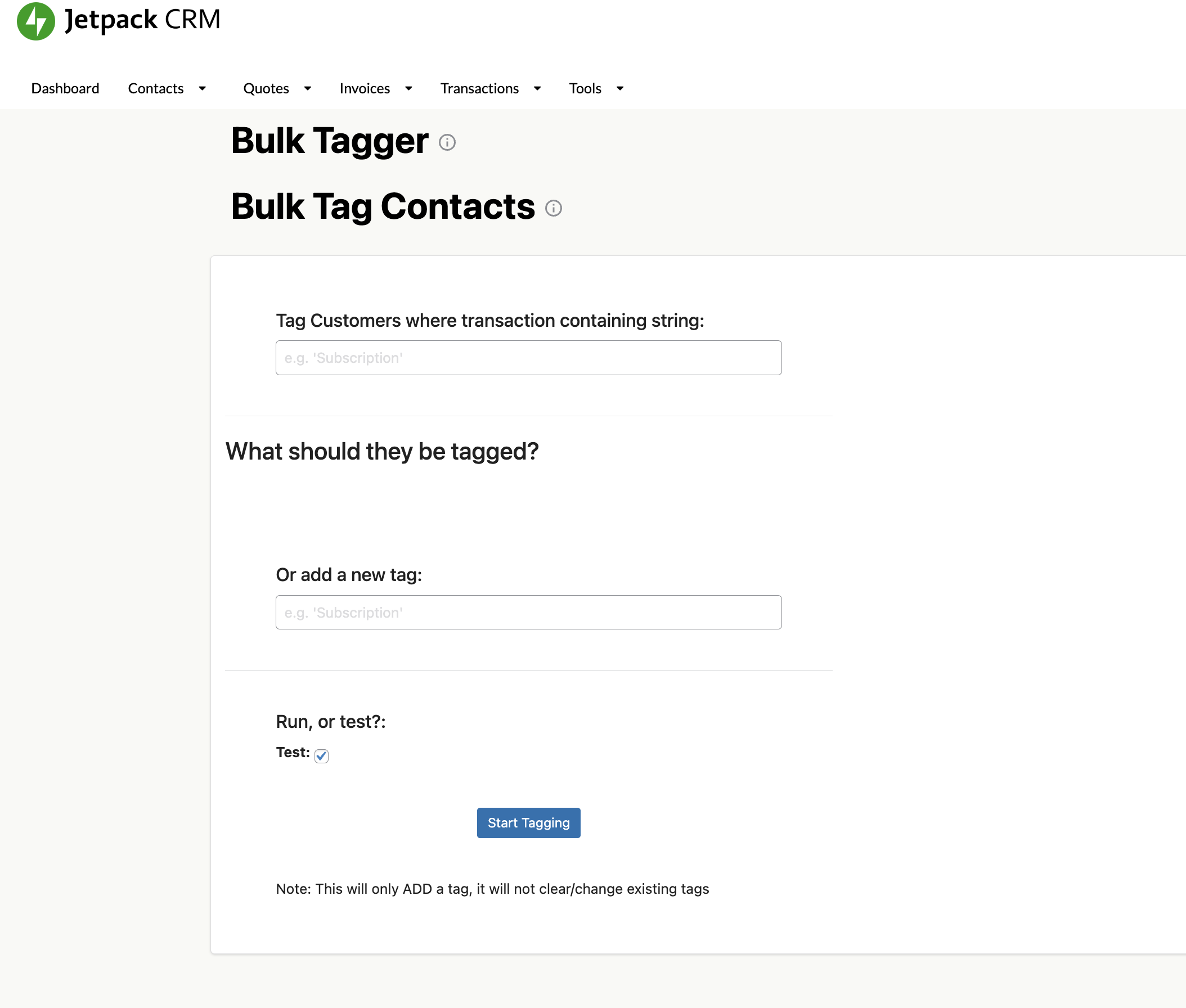Image resolution: width=1186 pixels, height=1008 pixels.
Task: Open the Quotes menu
Action: [x=266, y=88]
